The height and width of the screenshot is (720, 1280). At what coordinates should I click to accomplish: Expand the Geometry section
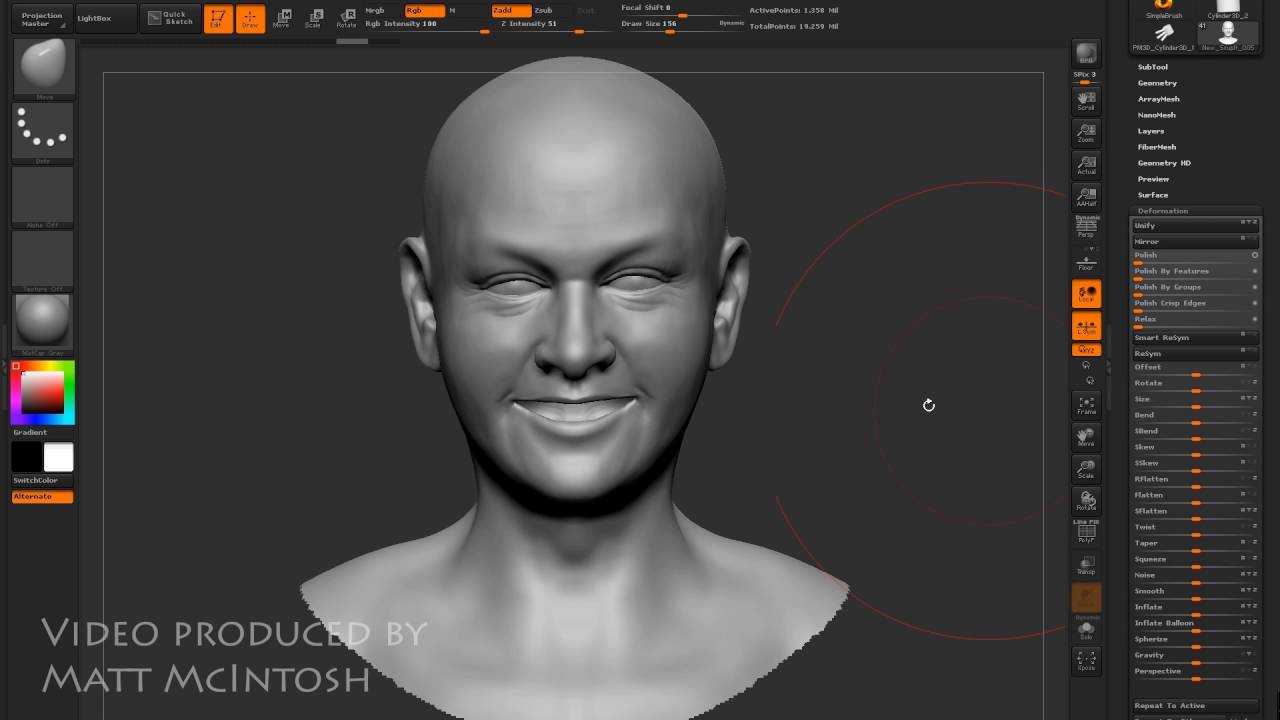click(x=1157, y=83)
